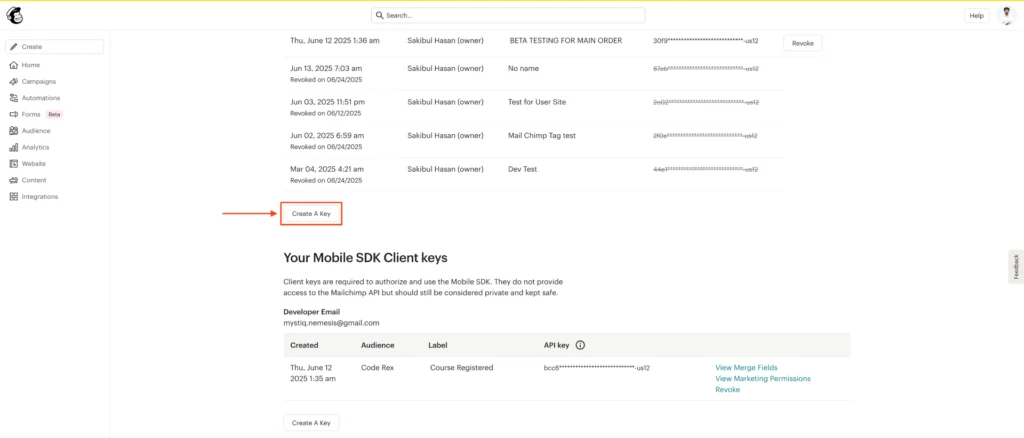1024x438 pixels.
Task: Click the Audience column header in SDK table
Action: (x=377, y=345)
